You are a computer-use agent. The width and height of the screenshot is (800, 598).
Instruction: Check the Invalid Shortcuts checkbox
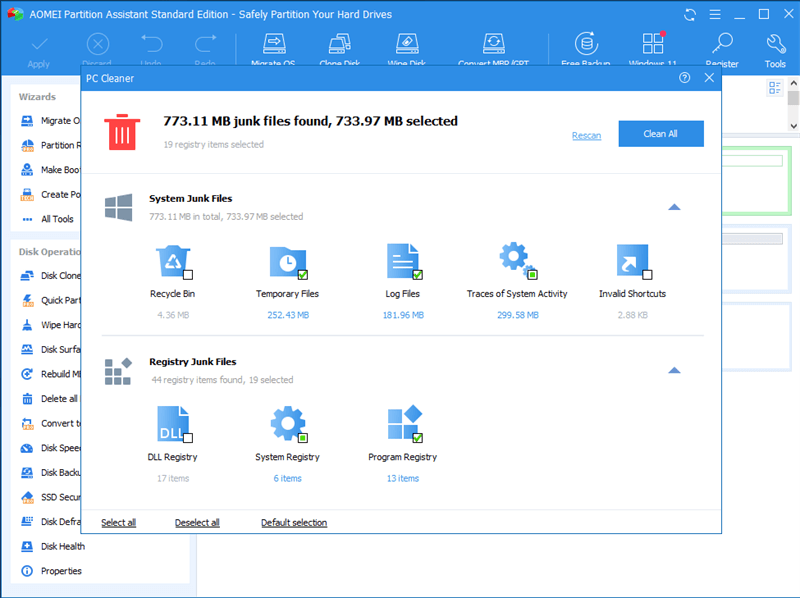point(647,275)
